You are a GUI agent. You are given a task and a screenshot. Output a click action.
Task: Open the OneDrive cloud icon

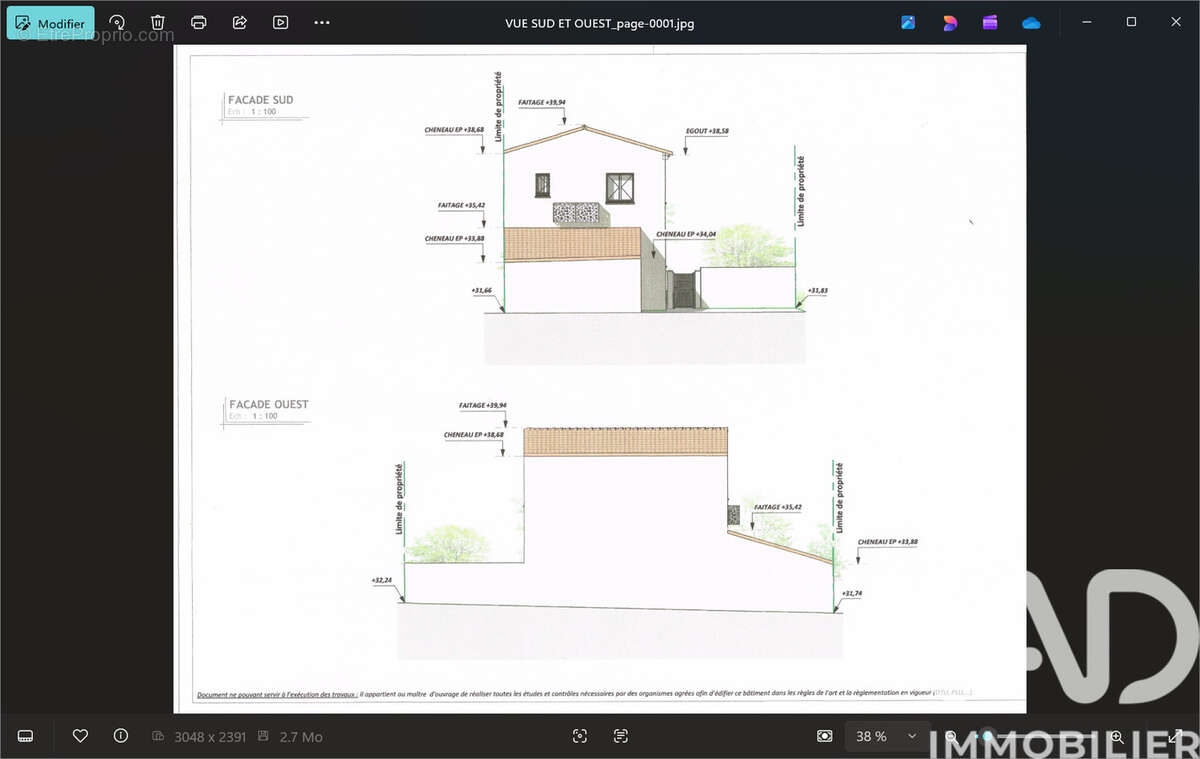click(1031, 22)
